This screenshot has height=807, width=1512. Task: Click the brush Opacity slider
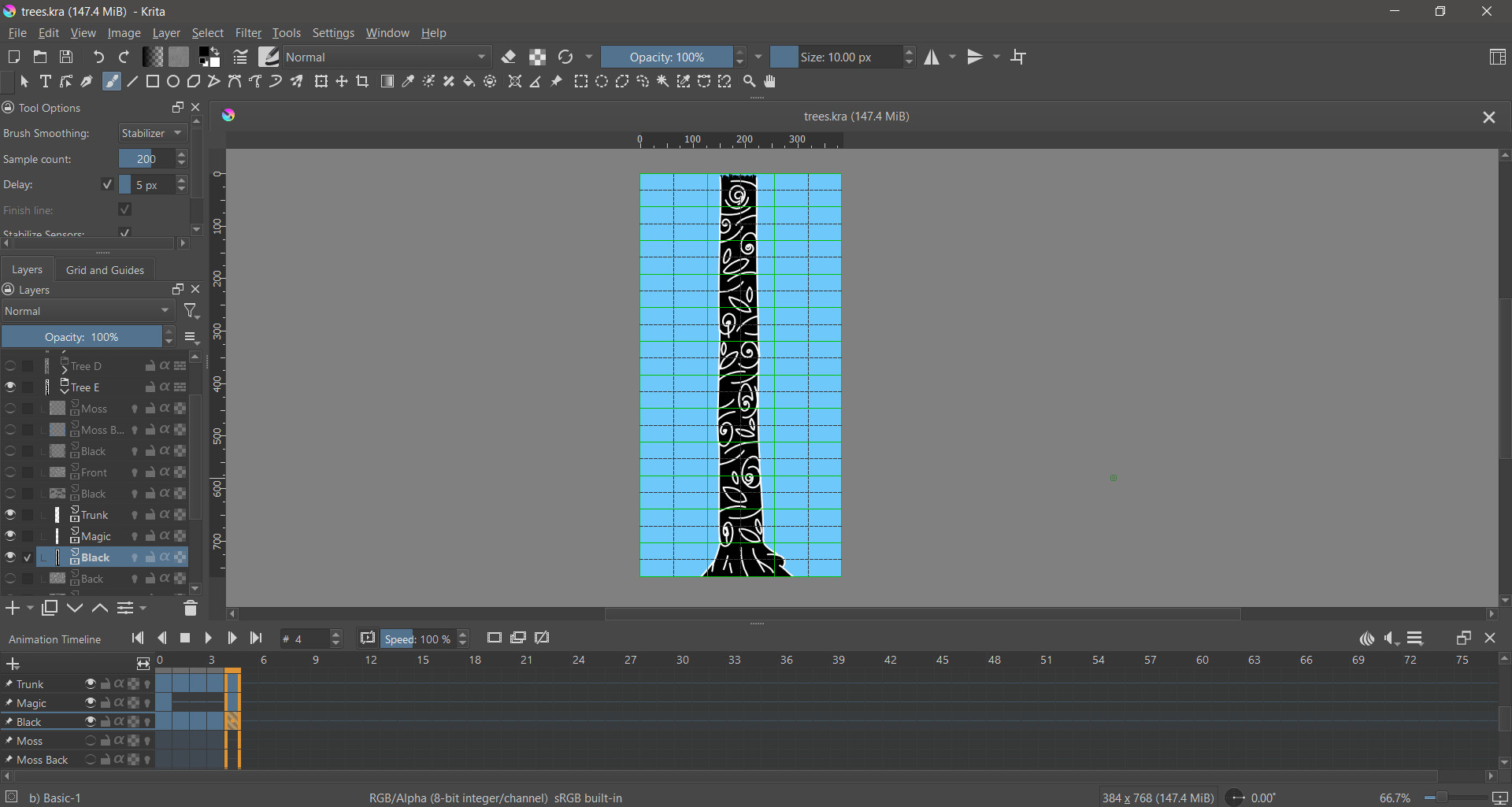click(x=667, y=57)
